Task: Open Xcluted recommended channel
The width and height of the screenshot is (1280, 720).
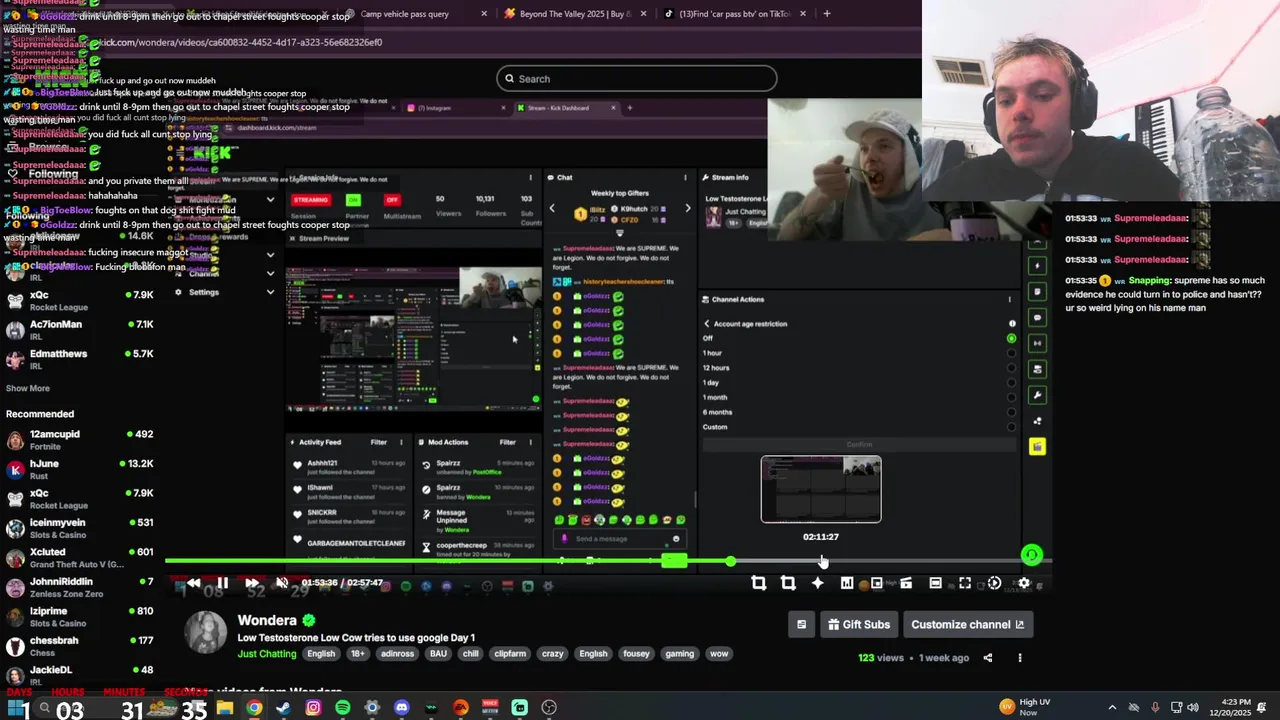Action: coord(80,557)
